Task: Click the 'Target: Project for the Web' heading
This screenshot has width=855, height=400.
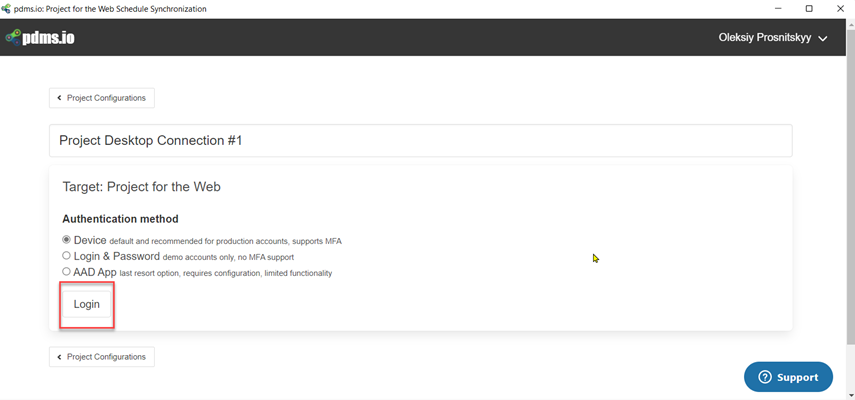Action: pos(141,187)
